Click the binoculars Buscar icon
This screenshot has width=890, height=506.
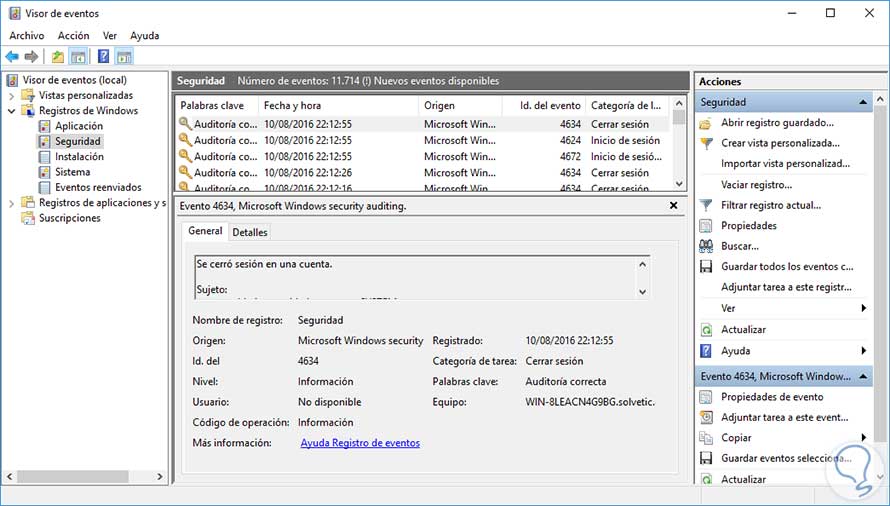pos(706,246)
